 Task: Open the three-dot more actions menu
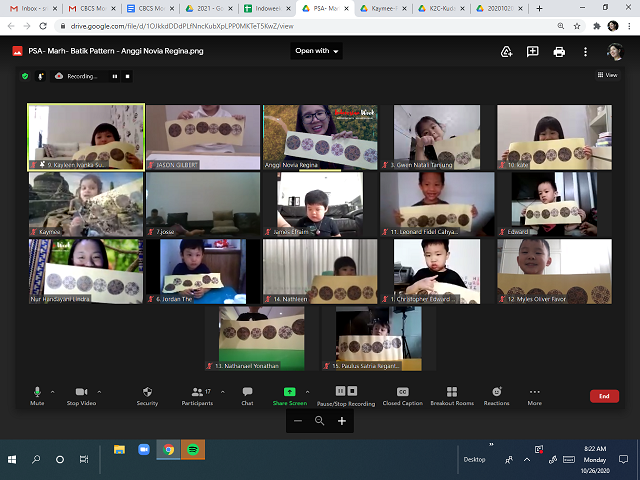coord(585,51)
